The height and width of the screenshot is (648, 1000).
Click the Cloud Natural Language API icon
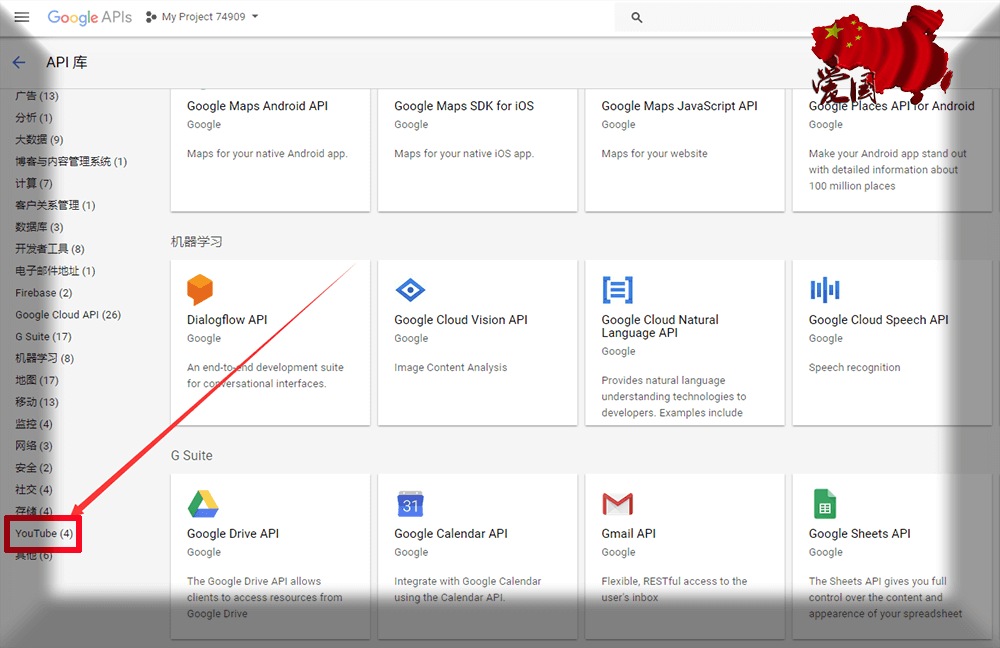(x=617, y=290)
